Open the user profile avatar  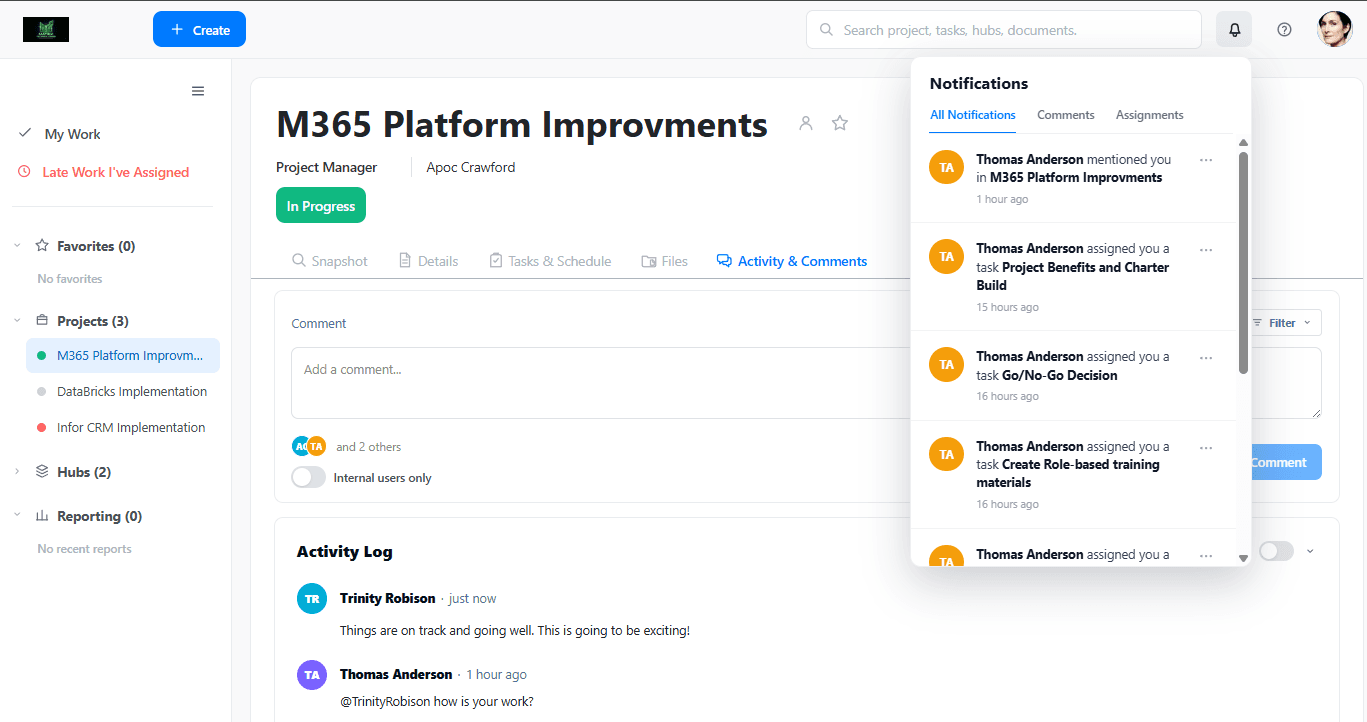pos(1335,30)
